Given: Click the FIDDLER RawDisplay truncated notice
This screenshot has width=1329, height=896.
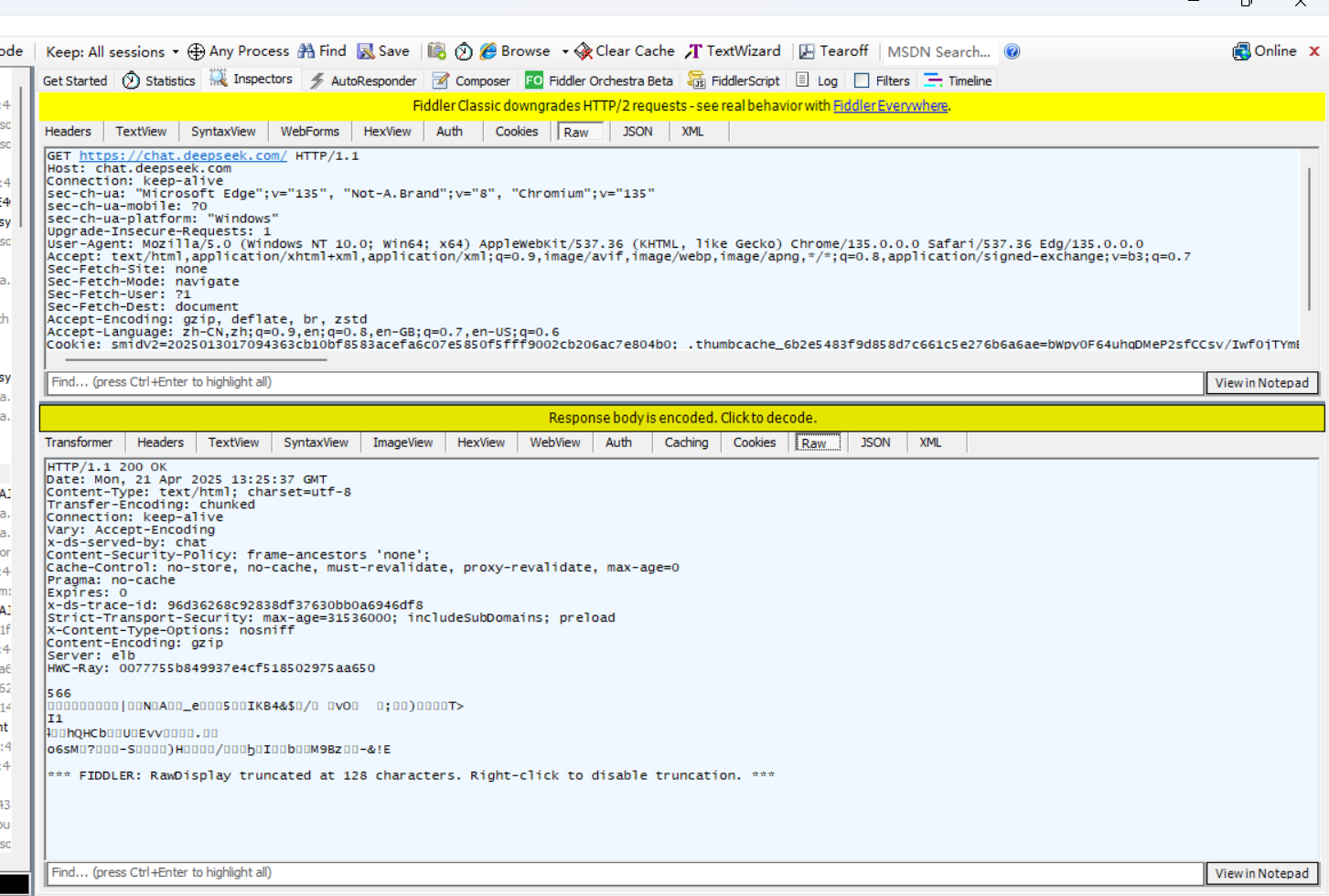Looking at the screenshot, I should [x=411, y=775].
